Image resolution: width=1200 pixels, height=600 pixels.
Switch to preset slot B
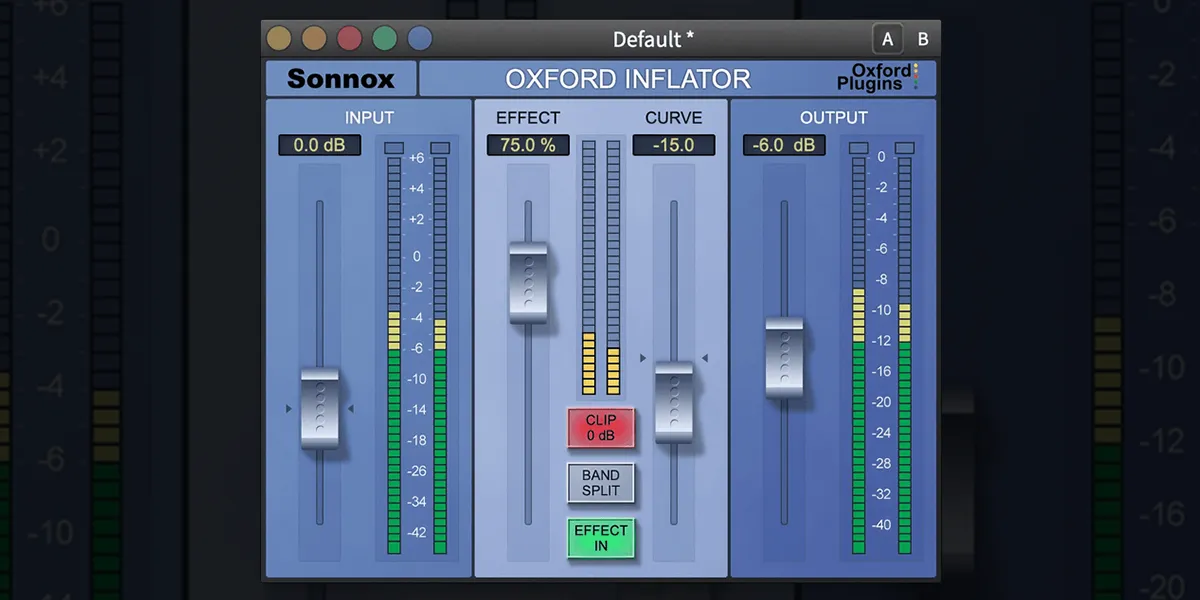923,38
